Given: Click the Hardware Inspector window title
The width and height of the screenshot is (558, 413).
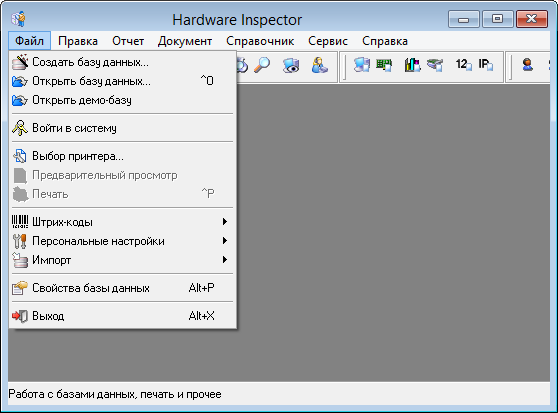Looking at the screenshot, I should pos(237,20).
